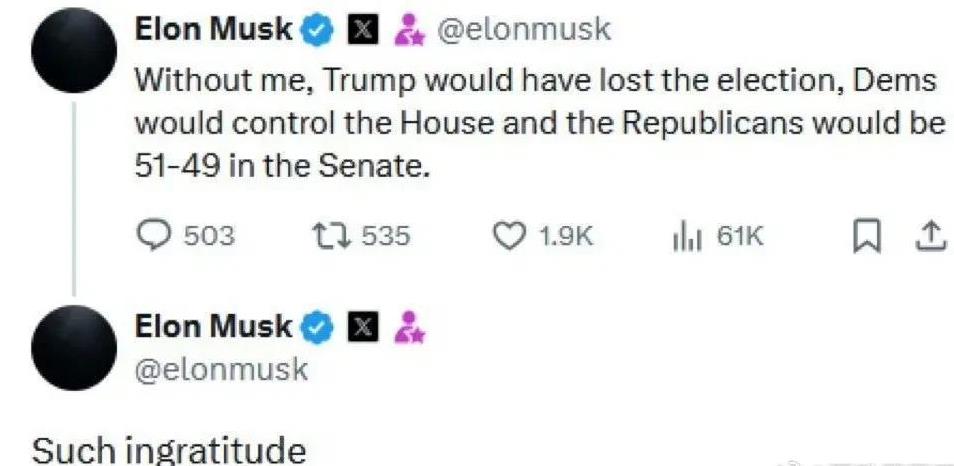Share the tweet via the upload arrow icon
954x466 pixels.
point(929,237)
